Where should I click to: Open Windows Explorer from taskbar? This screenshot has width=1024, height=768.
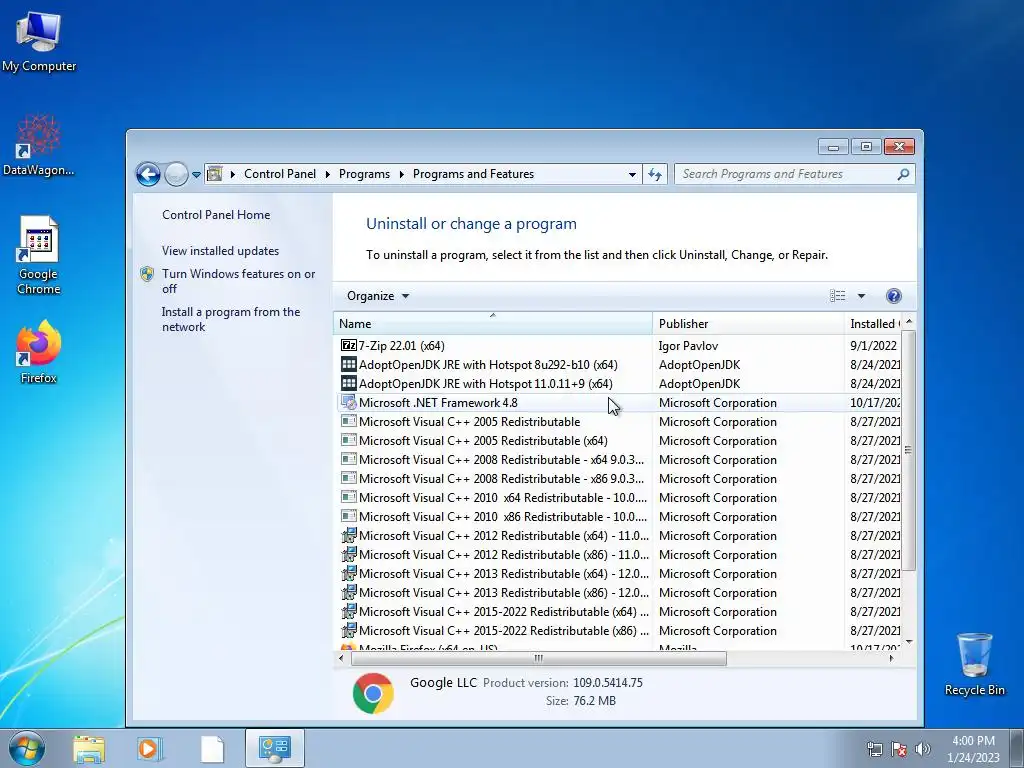89,749
